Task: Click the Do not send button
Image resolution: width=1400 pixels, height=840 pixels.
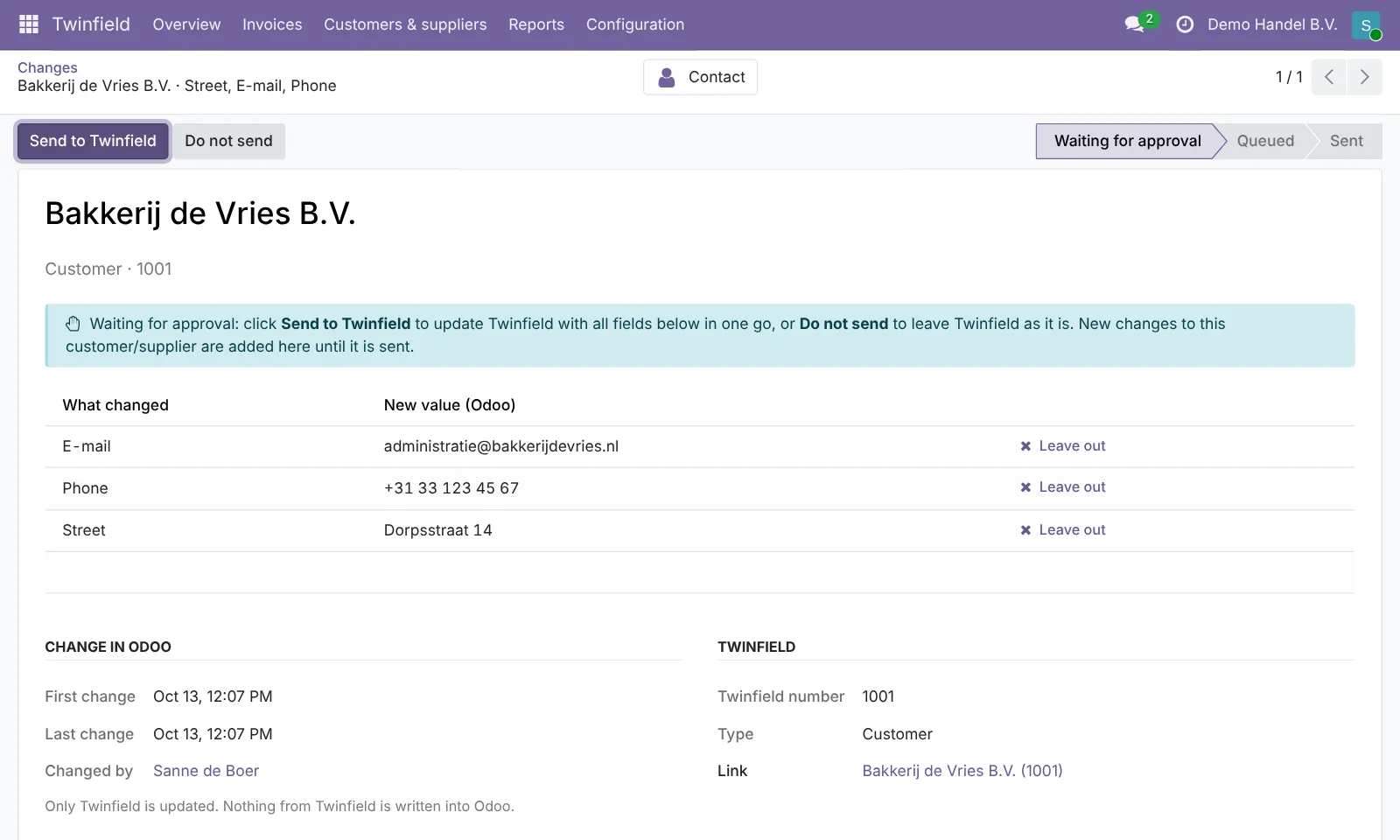Action: pyautogui.click(x=228, y=141)
